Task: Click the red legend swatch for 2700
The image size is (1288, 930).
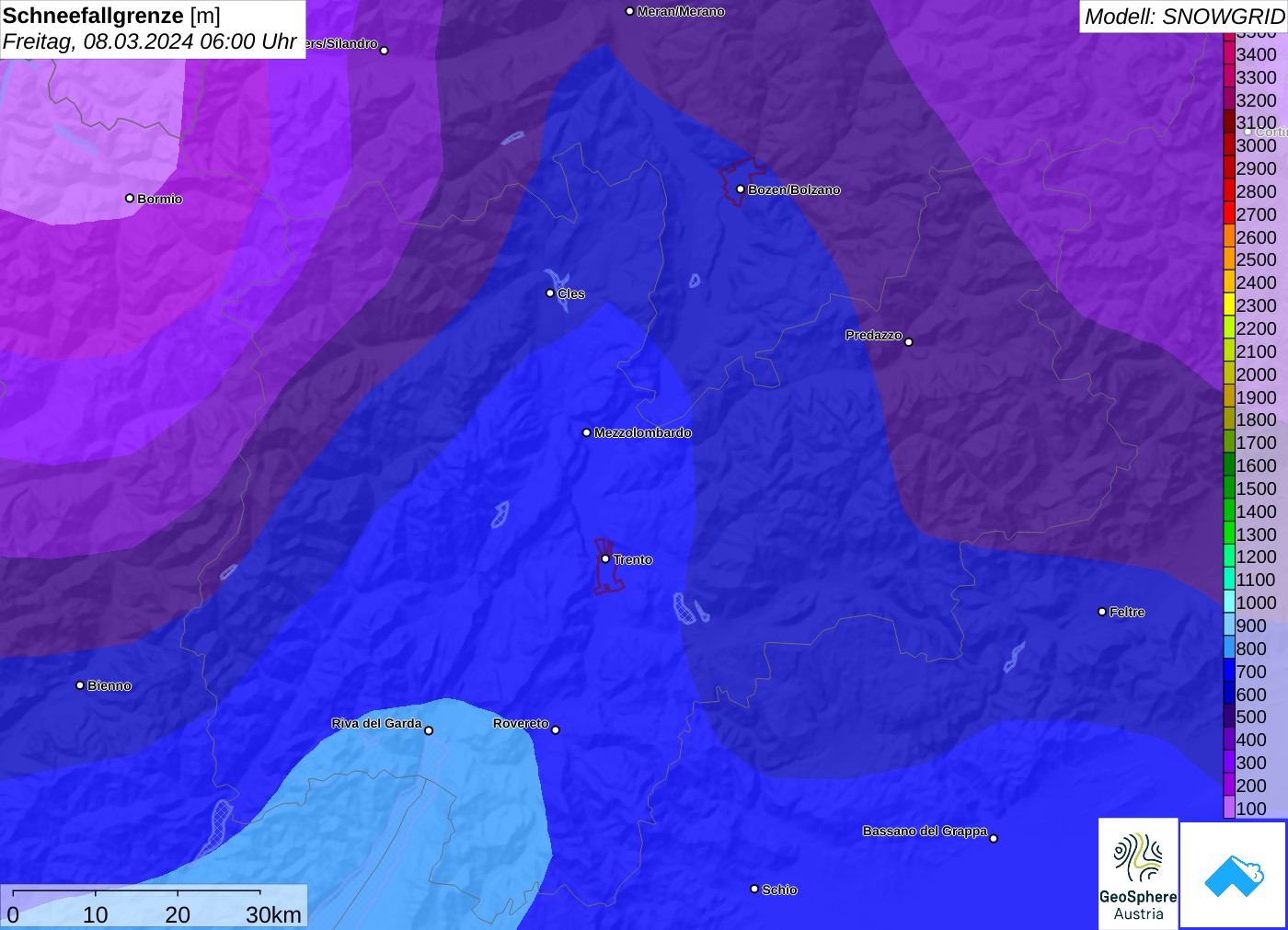Action: [x=1229, y=214]
